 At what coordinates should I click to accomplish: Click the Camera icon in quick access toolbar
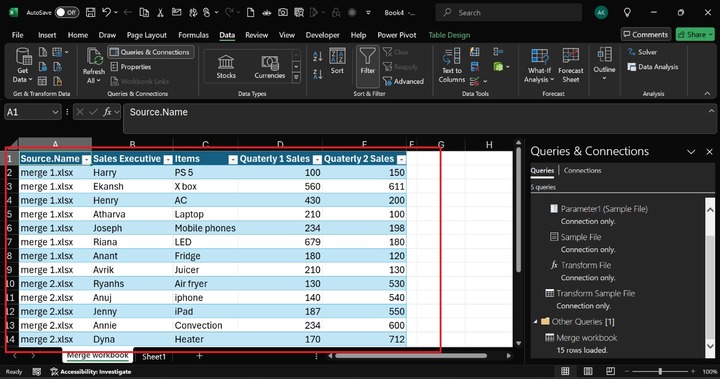[283, 12]
